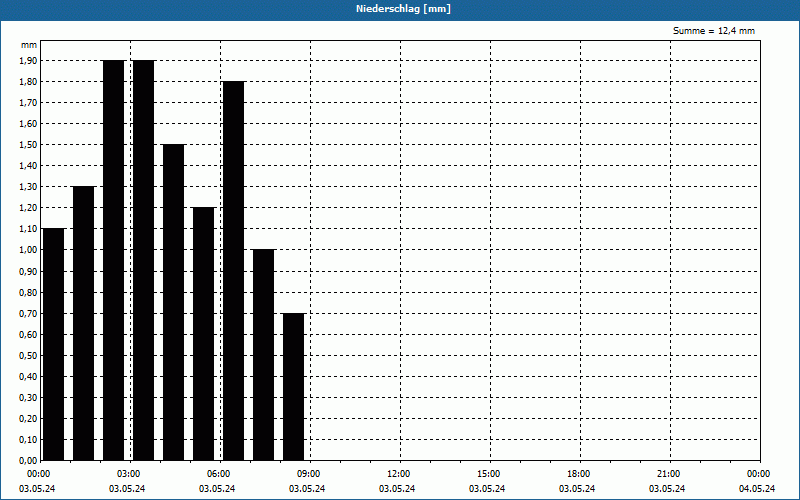Viewport: 800px width, 500px height.
Task: Click the "Niederschlag [mm]" chart title
Action: pos(403,9)
